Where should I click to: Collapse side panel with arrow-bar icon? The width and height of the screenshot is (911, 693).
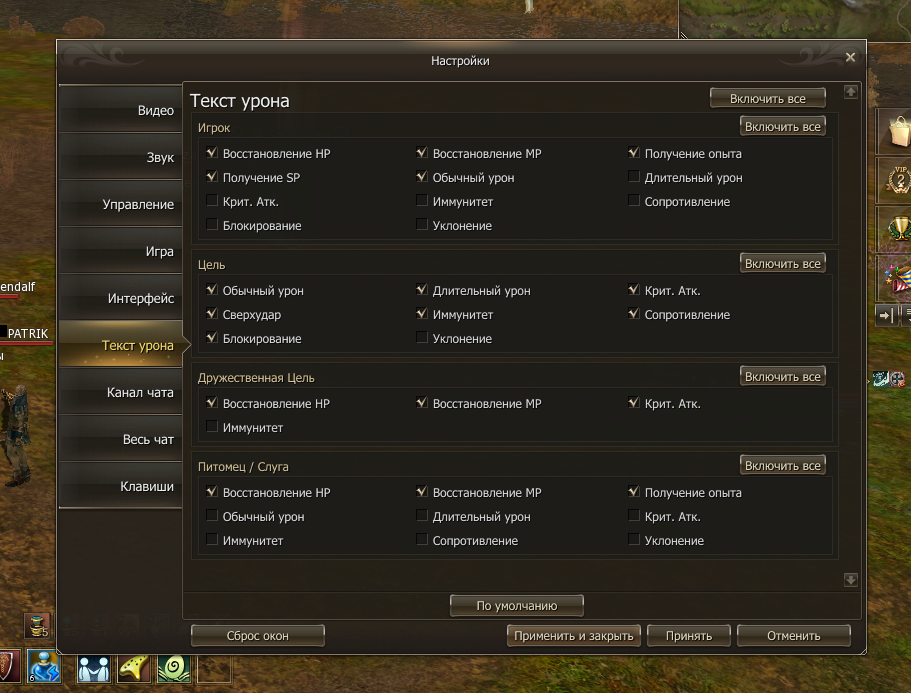[885, 315]
